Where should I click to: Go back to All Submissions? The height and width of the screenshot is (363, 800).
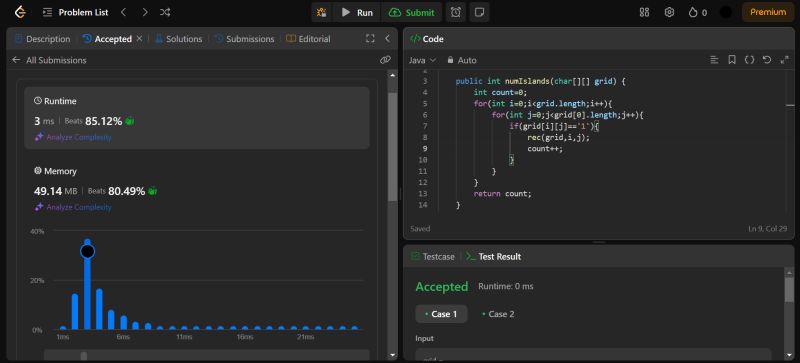click(49, 60)
